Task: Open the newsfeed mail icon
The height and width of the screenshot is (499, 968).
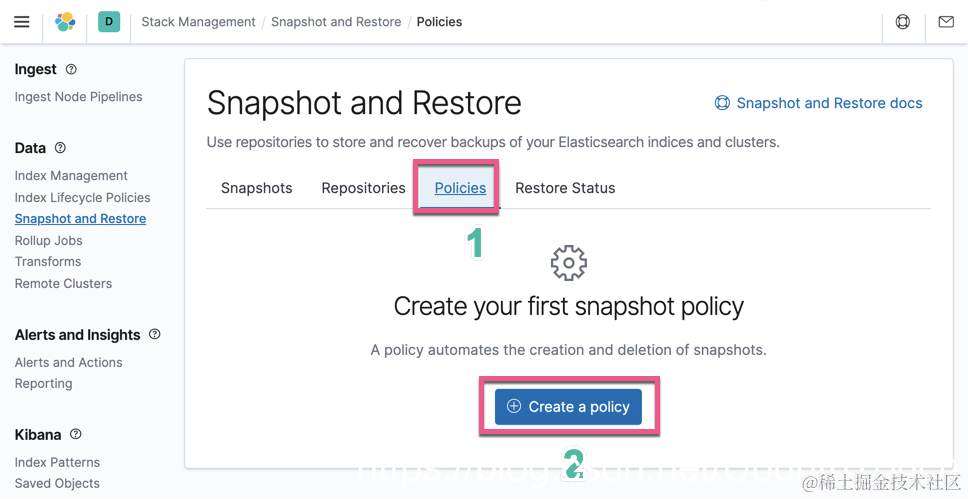Action: pyautogui.click(x=946, y=22)
